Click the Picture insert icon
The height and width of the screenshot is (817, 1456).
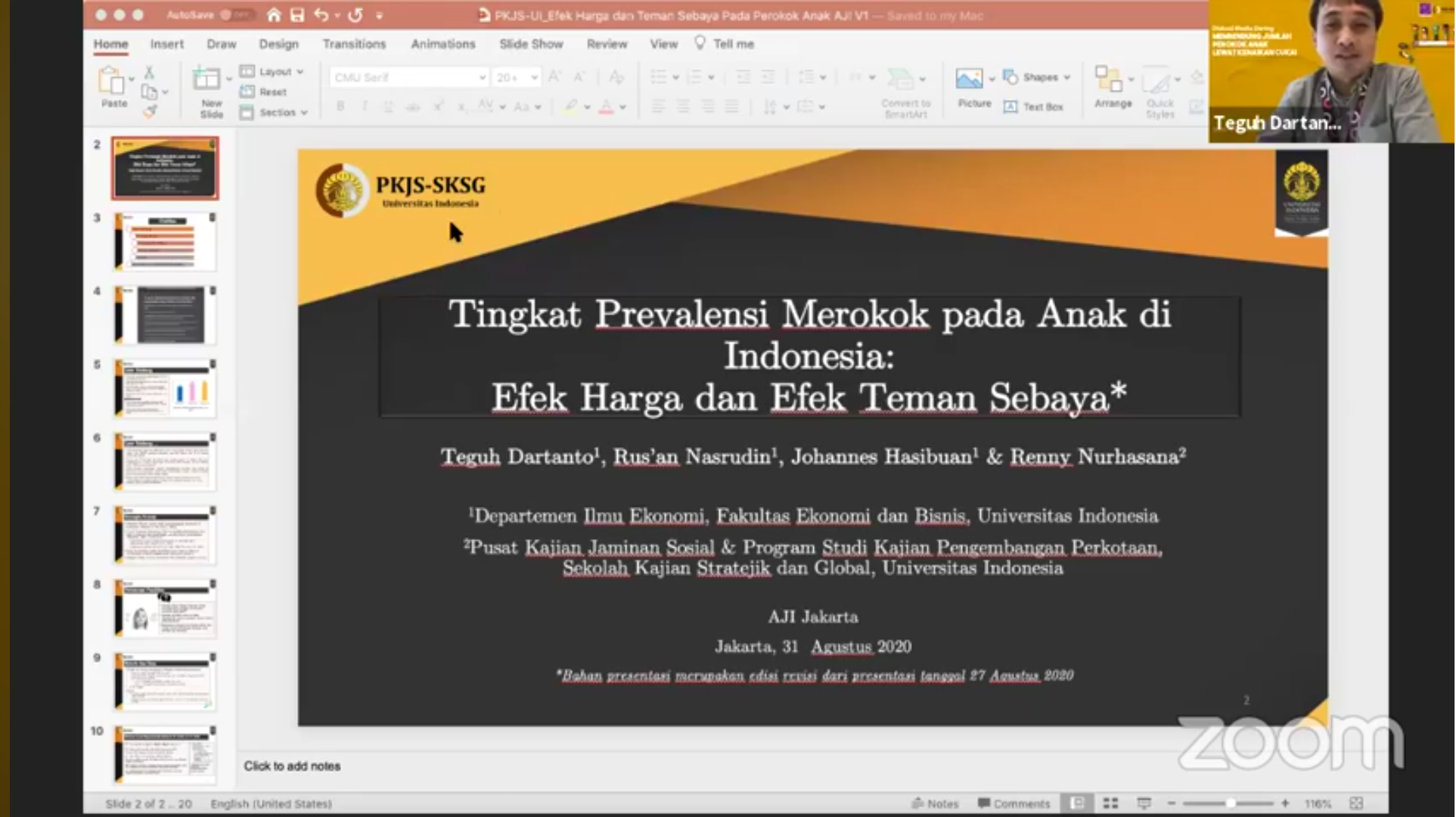969,79
